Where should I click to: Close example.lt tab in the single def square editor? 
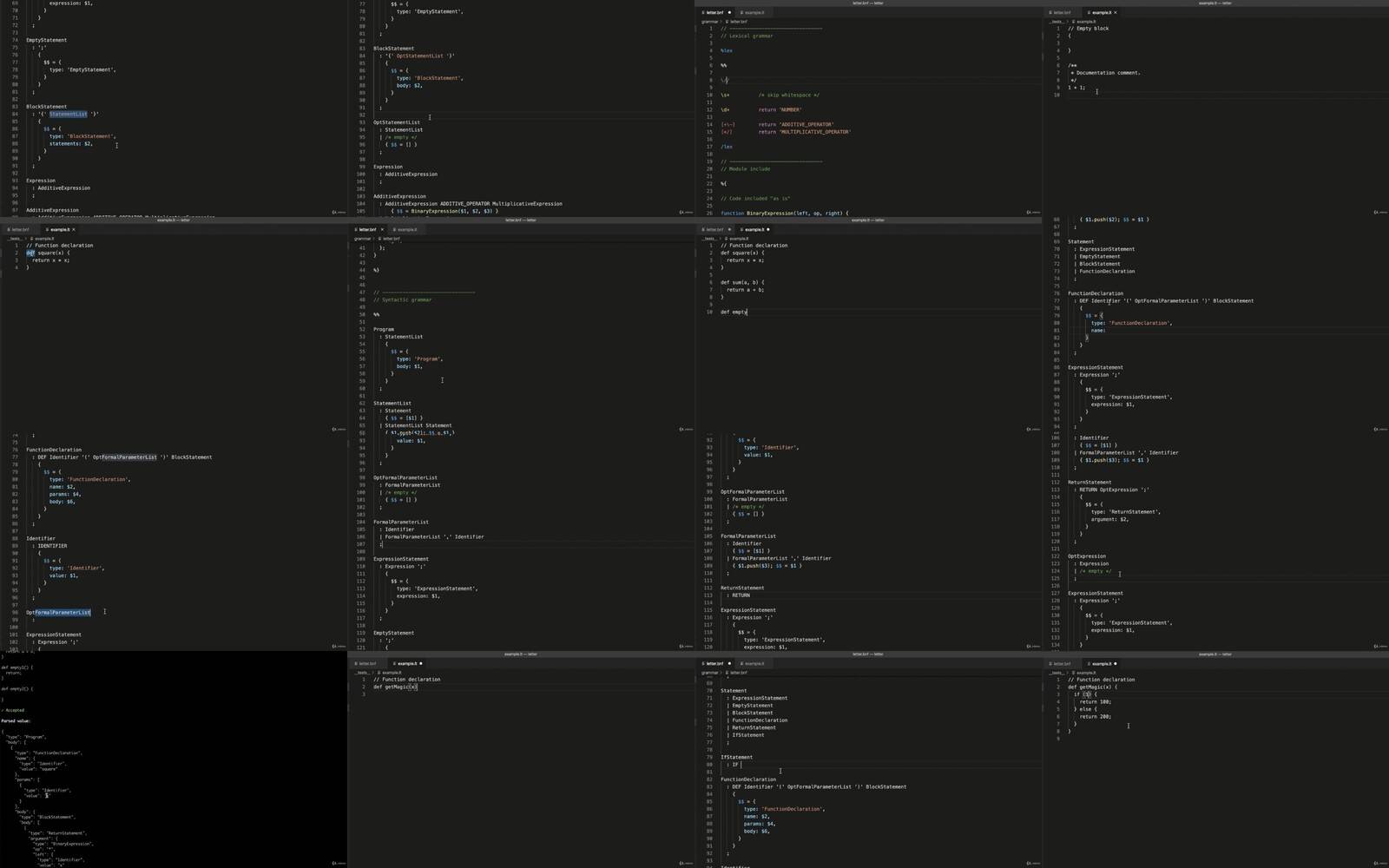tap(73, 230)
